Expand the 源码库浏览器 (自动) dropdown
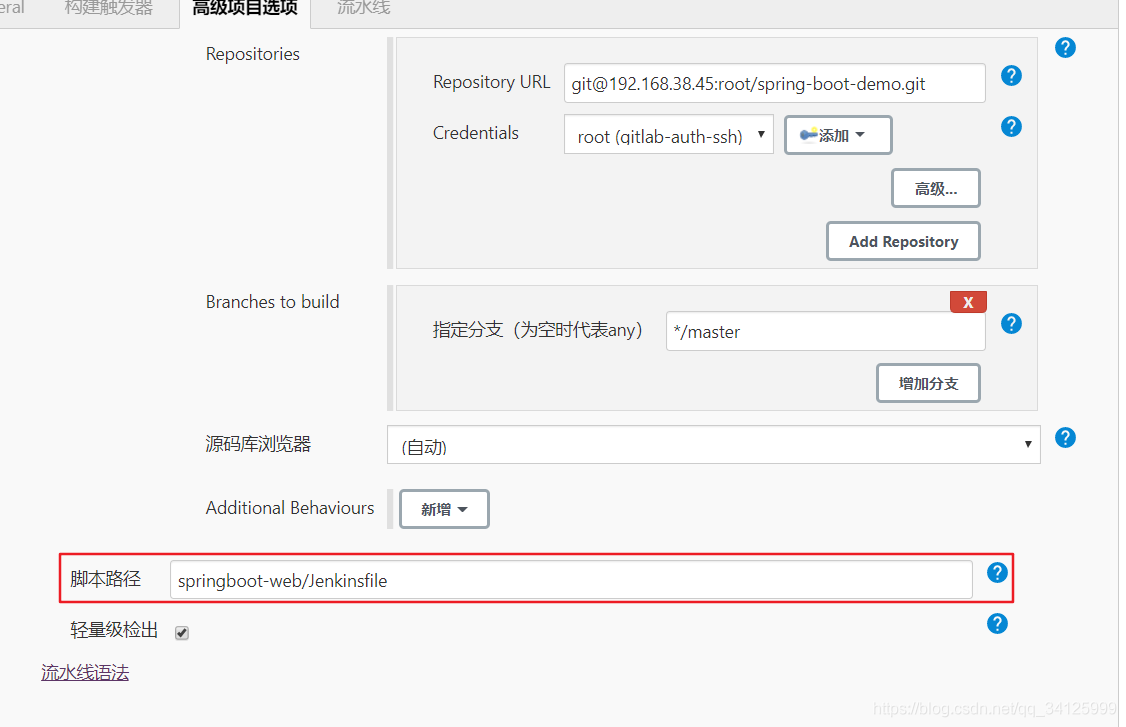The height and width of the screenshot is (727, 1126). pyautogui.click(x=713, y=445)
